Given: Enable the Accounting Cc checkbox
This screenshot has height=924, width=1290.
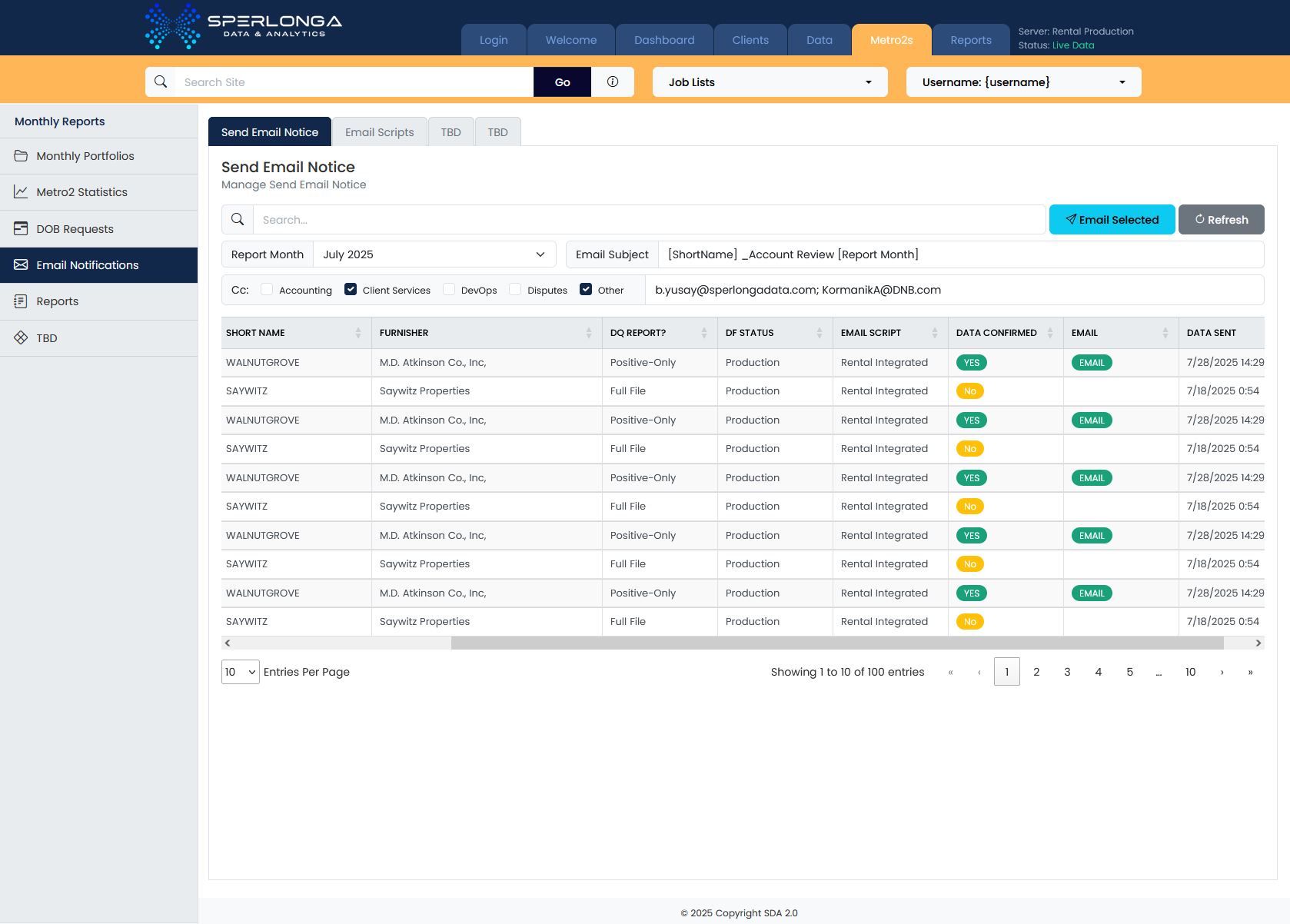Looking at the screenshot, I should tap(267, 290).
